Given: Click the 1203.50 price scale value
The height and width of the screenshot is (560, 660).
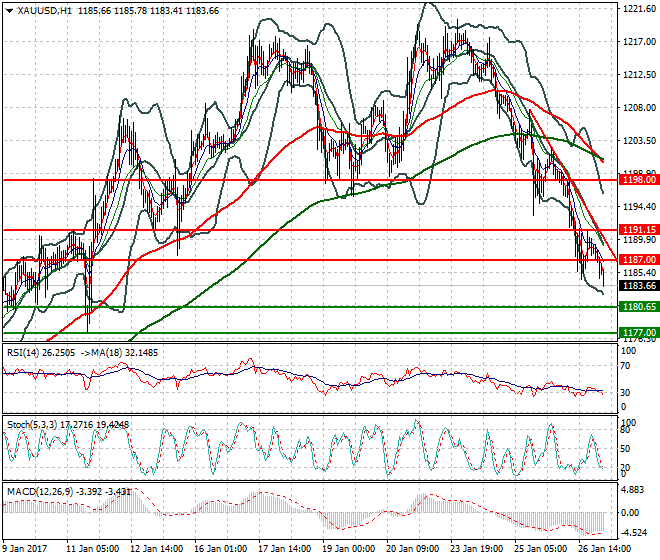Looking at the screenshot, I should (639, 140).
